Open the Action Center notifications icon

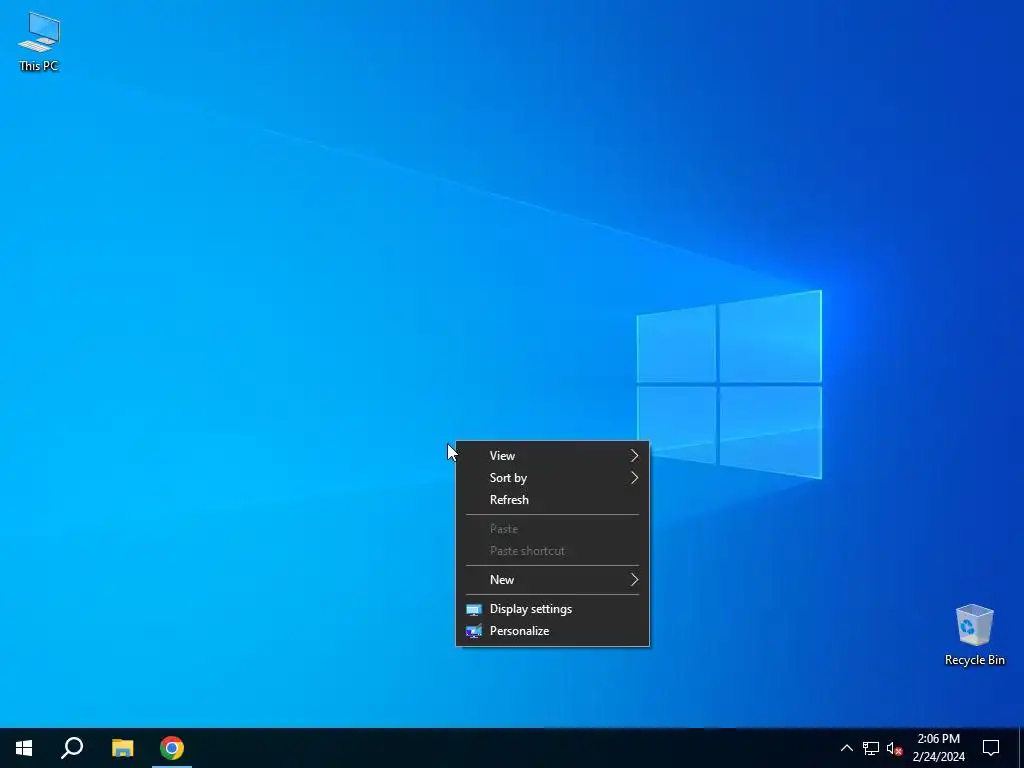tap(991, 748)
